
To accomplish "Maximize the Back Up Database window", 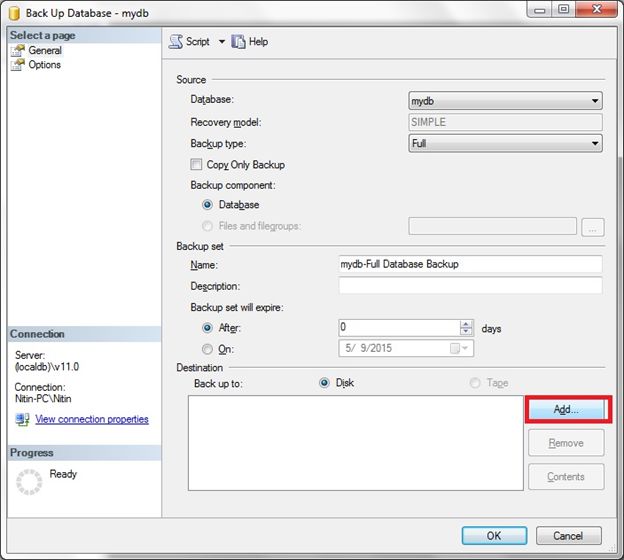I will [563, 9].
